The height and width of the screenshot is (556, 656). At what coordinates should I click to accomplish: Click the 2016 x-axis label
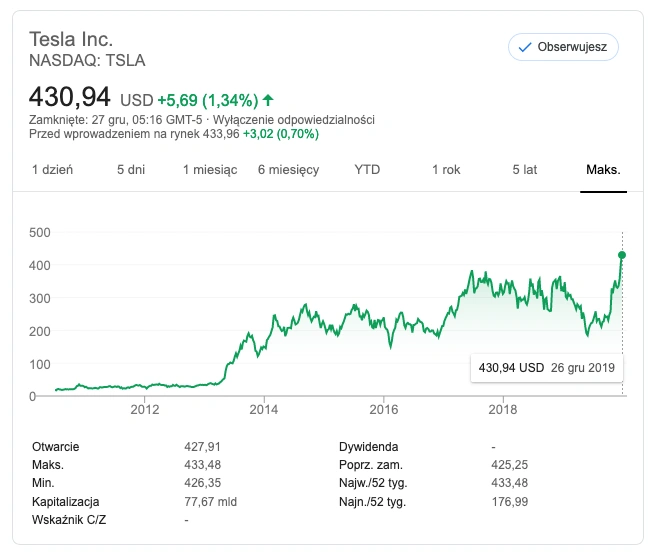pos(384,409)
